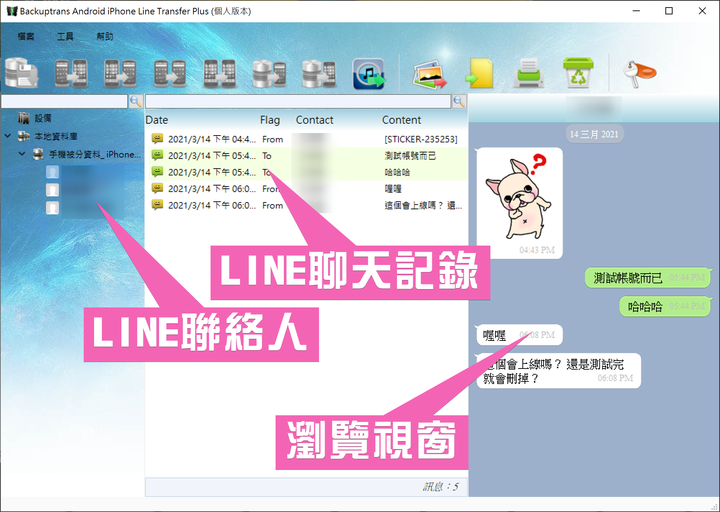Sort messages by the Date column header
This screenshot has width=720, height=512.
point(157,120)
